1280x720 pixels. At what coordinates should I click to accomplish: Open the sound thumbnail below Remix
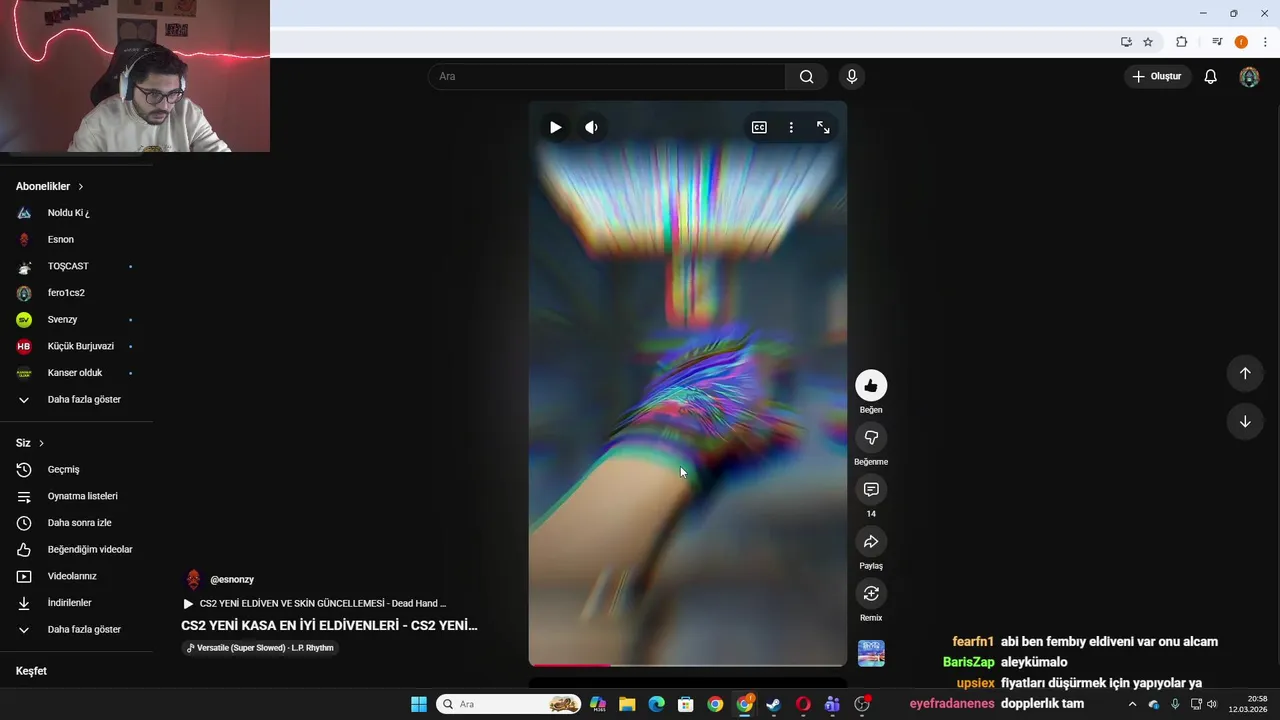tap(871, 653)
